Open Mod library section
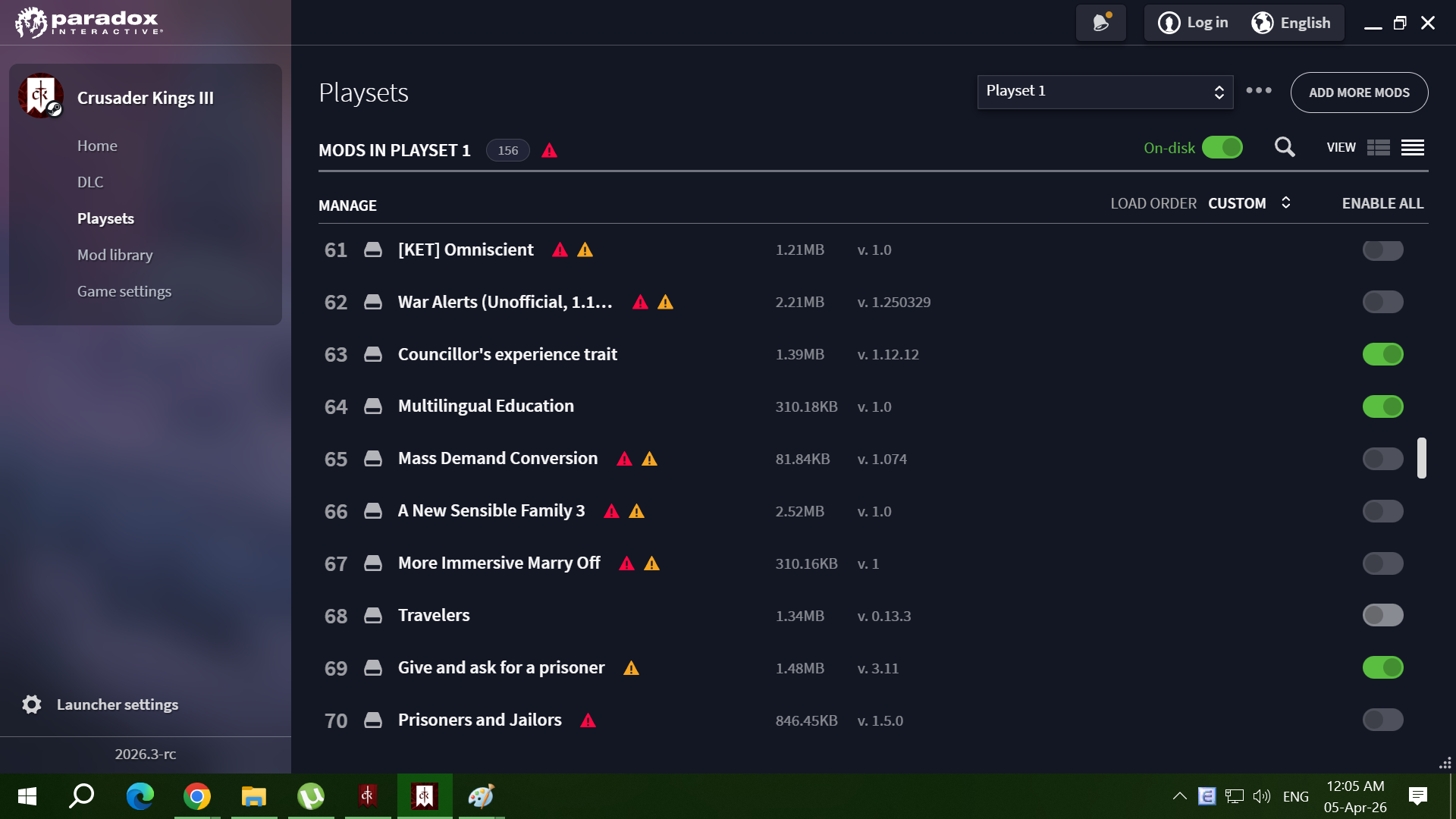This screenshot has height=819, width=1456. click(x=115, y=255)
